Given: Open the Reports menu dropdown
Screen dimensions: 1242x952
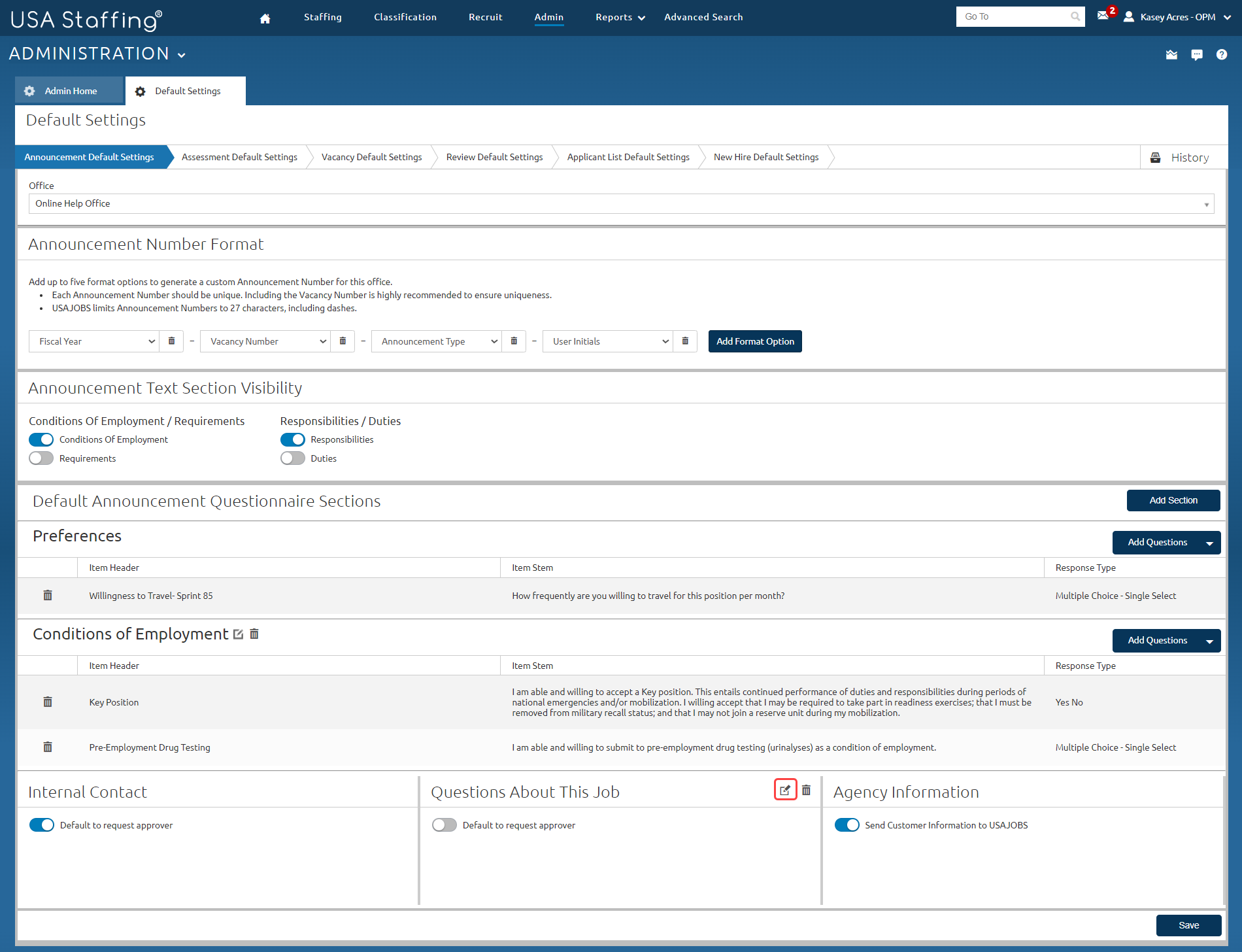Looking at the screenshot, I should (620, 18).
